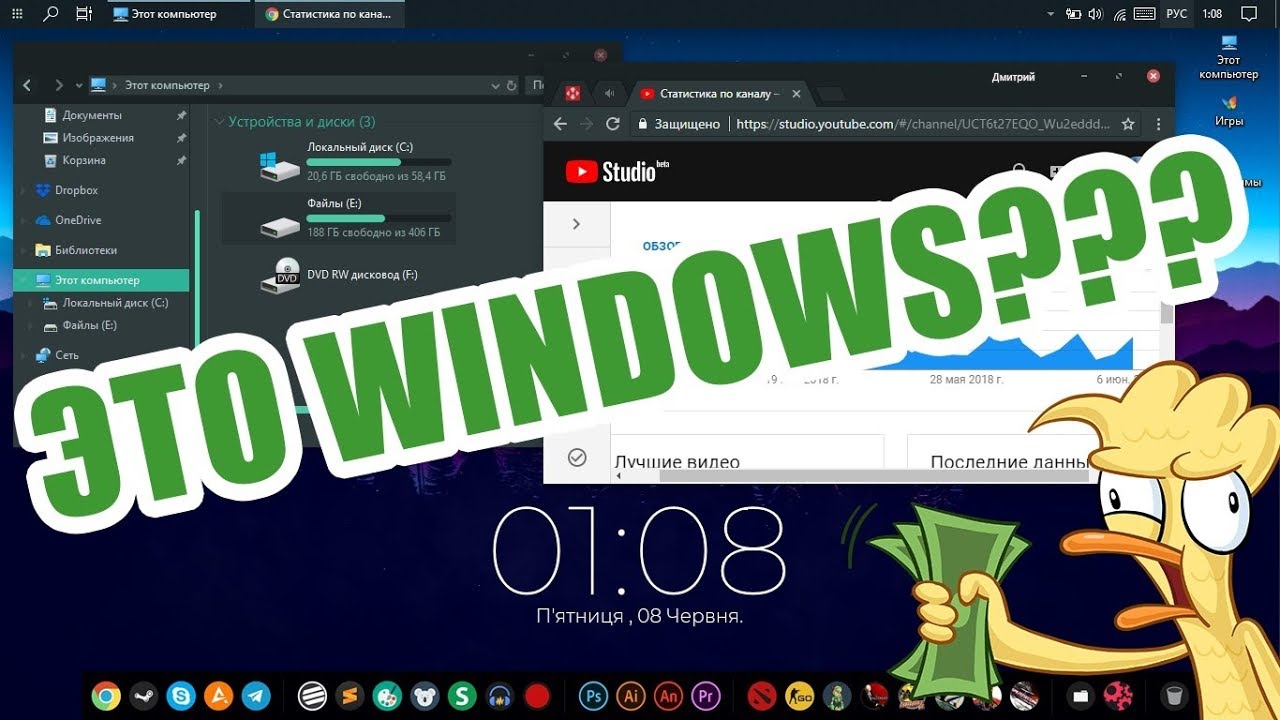This screenshot has width=1280, height=720.
Task: Start CS:GO from the dock
Action: click(800, 695)
